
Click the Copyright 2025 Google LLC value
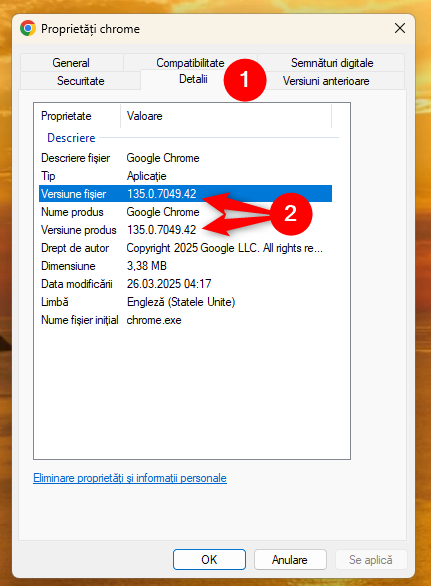(225, 248)
